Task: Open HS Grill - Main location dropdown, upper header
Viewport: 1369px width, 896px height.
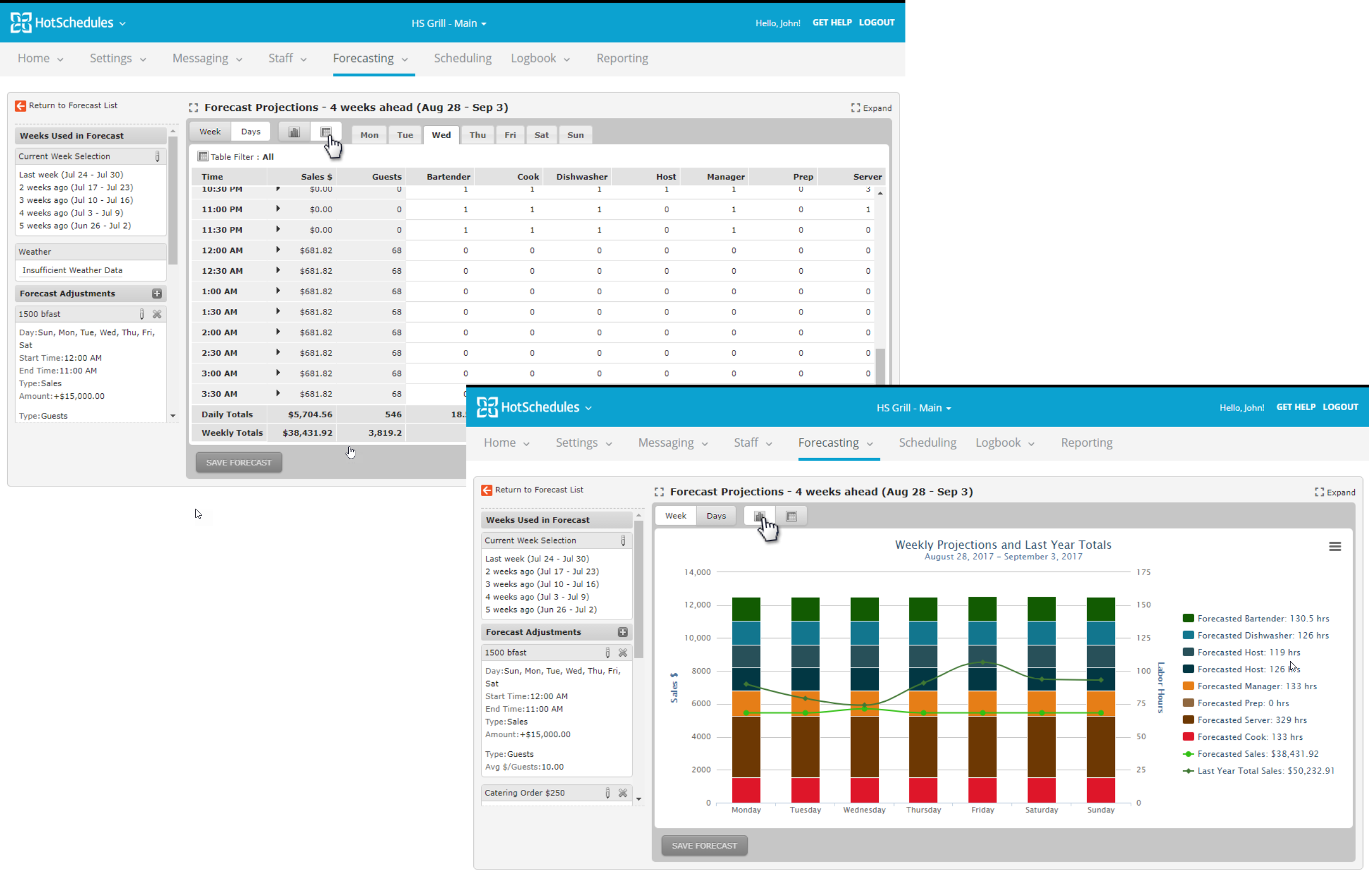Action: tap(449, 23)
